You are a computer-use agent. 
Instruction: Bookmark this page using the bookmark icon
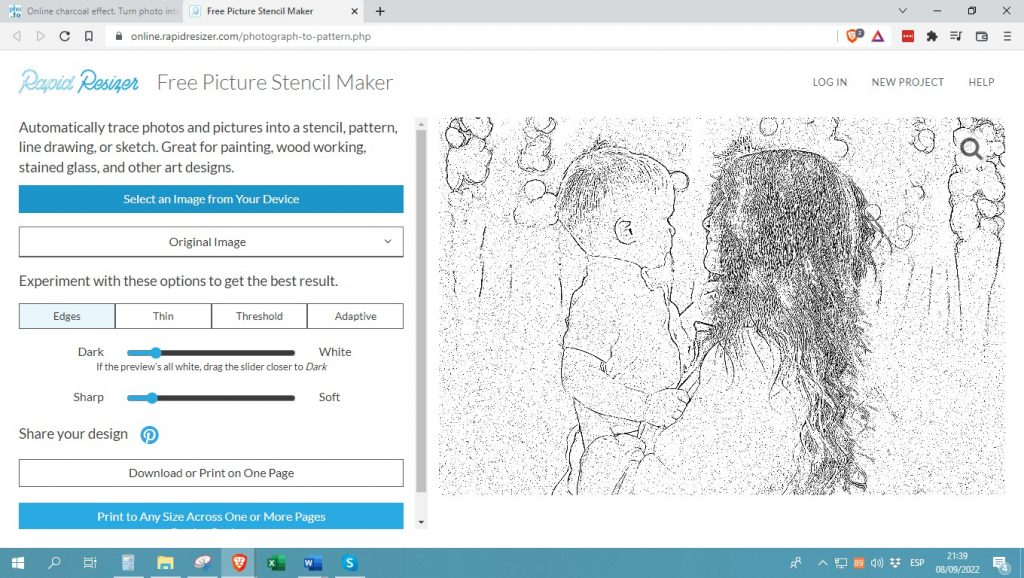89,36
